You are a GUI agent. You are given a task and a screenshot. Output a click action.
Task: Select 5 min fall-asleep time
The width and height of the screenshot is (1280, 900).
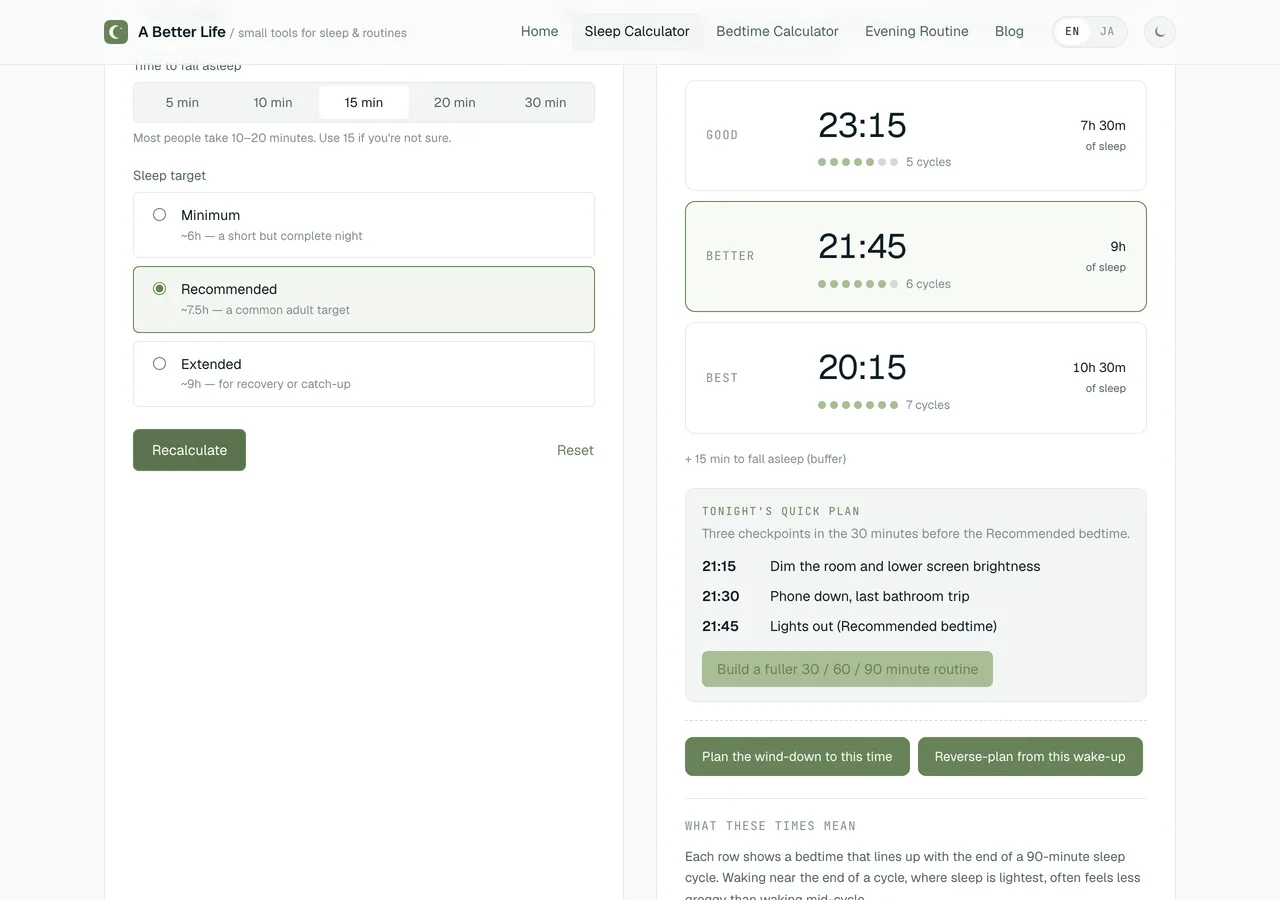tap(182, 102)
